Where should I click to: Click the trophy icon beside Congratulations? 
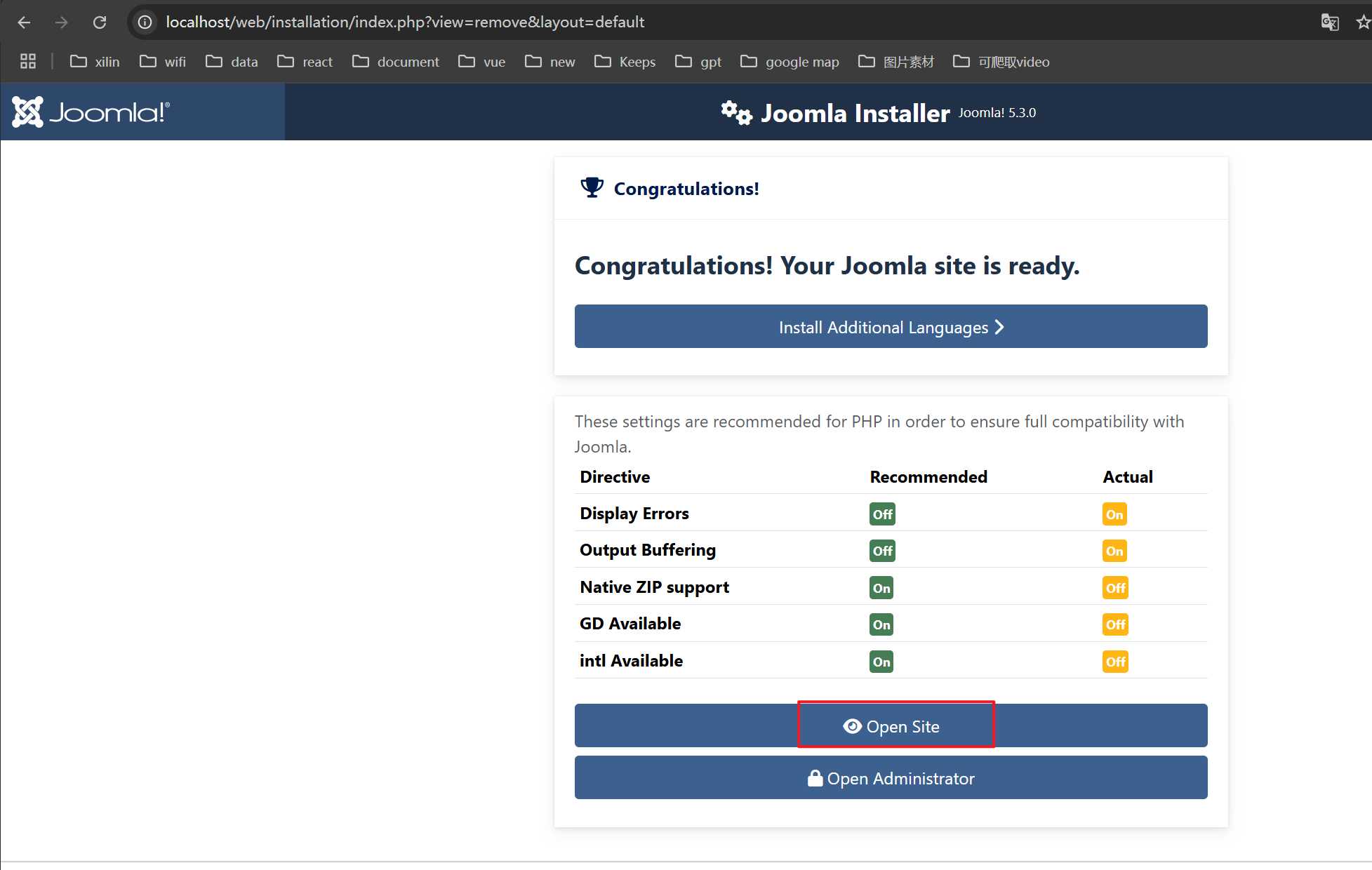click(x=592, y=188)
